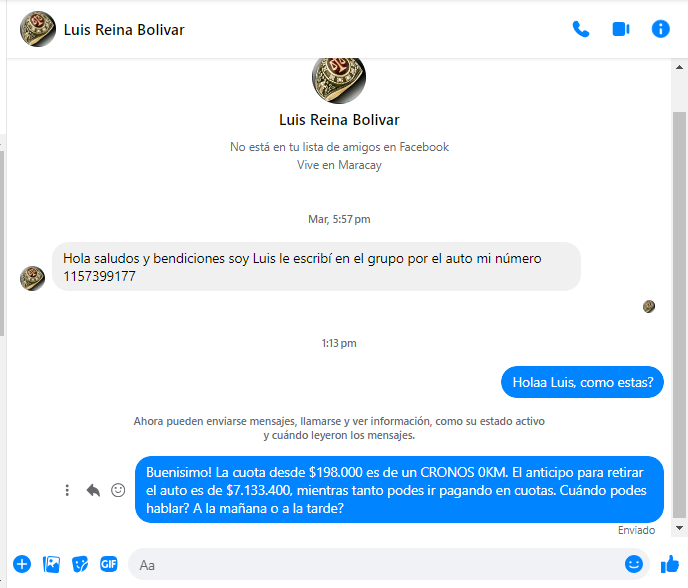Click the Aa message input field
The image size is (688, 588).
377,565
